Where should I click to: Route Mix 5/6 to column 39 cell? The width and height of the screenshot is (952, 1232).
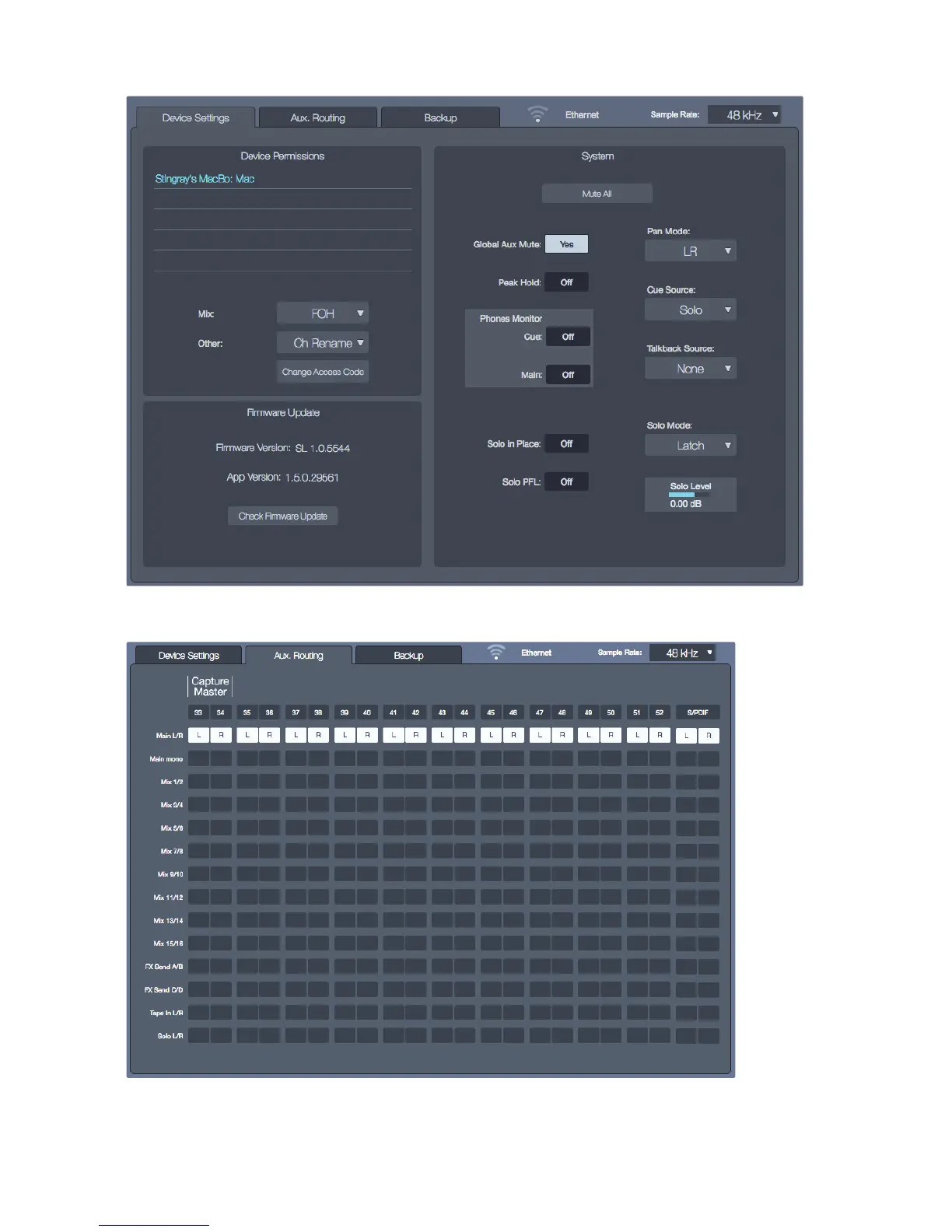pyautogui.click(x=345, y=828)
